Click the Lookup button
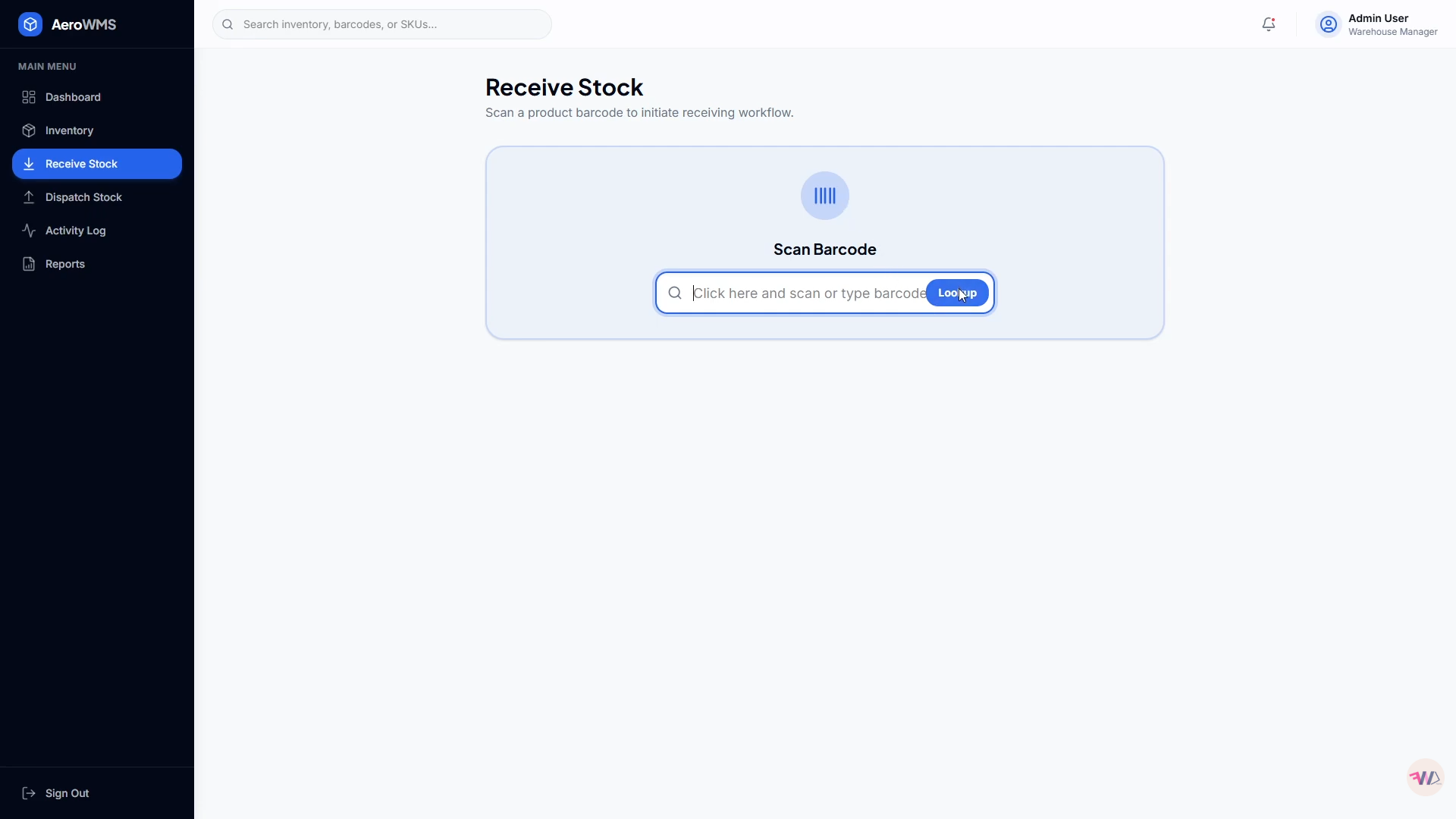Image resolution: width=1456 pixels, height=819 pixels. tap(957, 293)
